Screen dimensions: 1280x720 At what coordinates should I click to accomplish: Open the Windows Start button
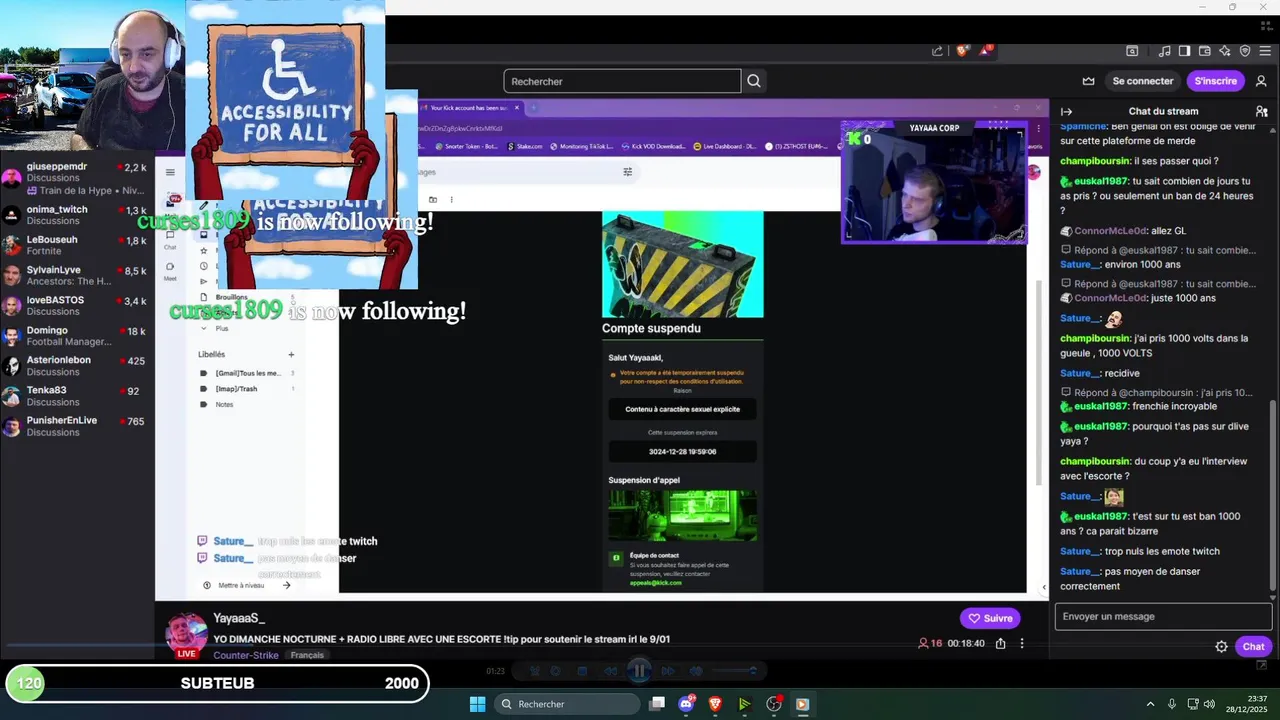(x=477, y=704)
